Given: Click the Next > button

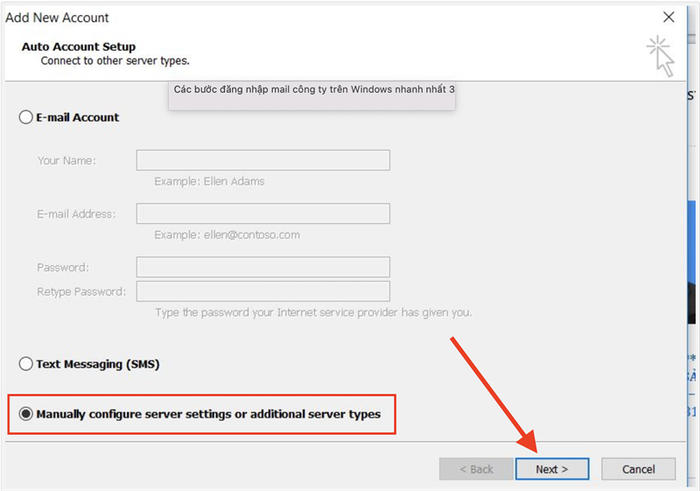Looking at the screenshot, I should (x=552, y=469).
